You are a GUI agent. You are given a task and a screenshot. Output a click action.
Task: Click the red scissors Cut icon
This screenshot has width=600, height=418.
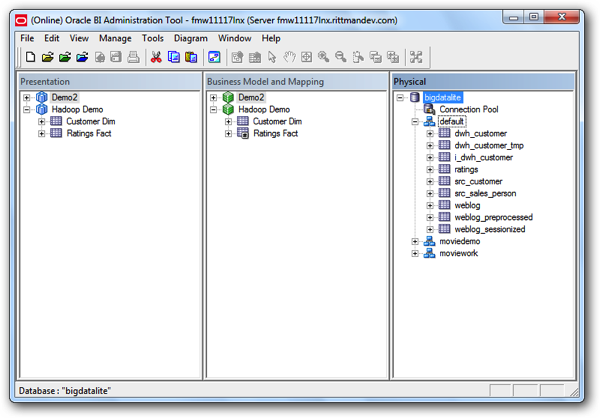pos(156,57)
